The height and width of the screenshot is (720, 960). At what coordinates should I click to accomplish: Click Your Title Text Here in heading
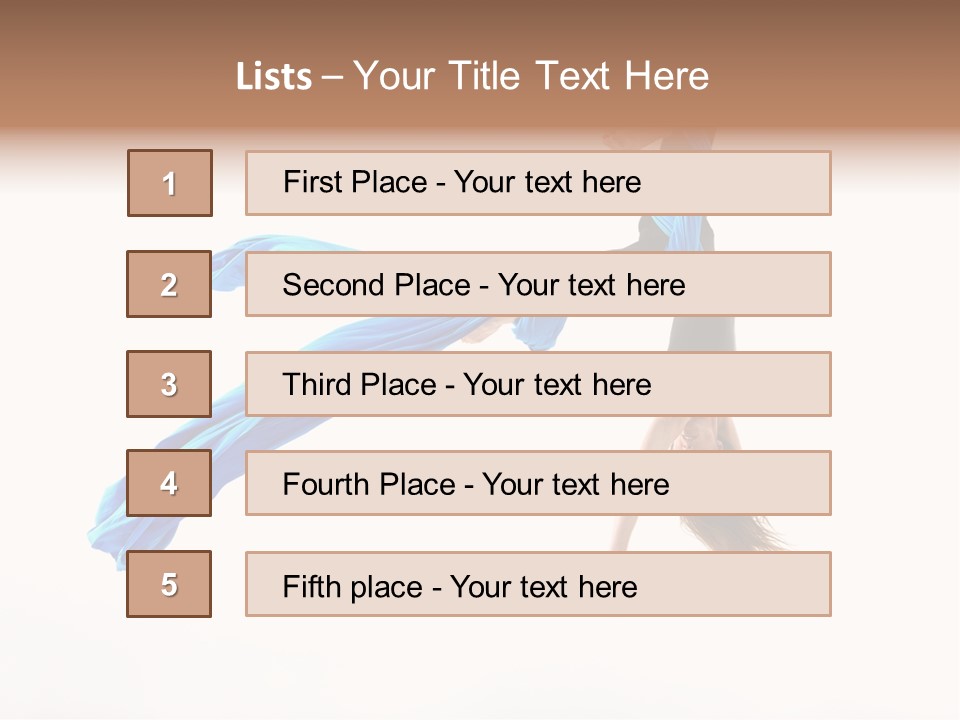(531, 76)
